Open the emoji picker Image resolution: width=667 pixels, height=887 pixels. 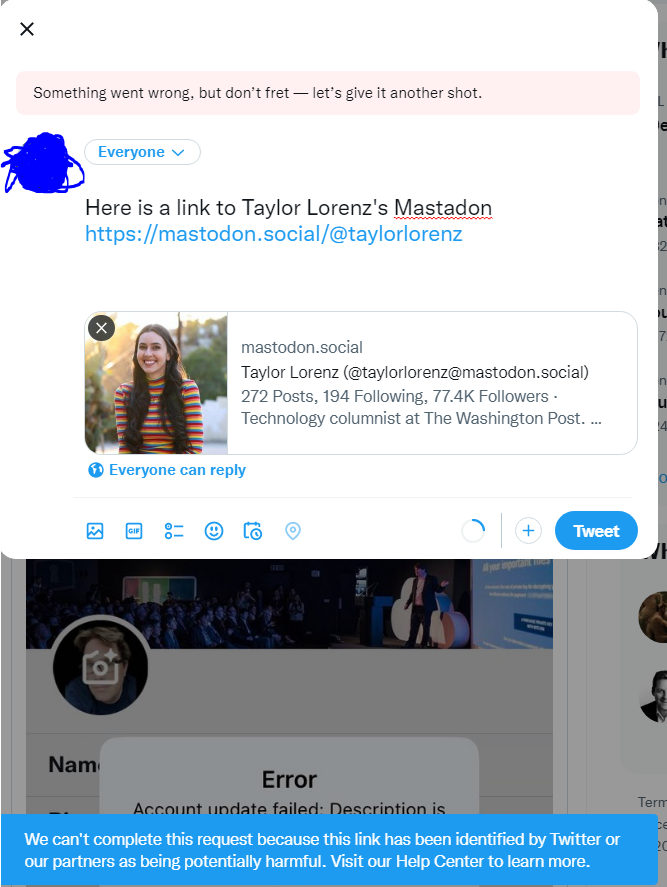(x=214, y=531)
